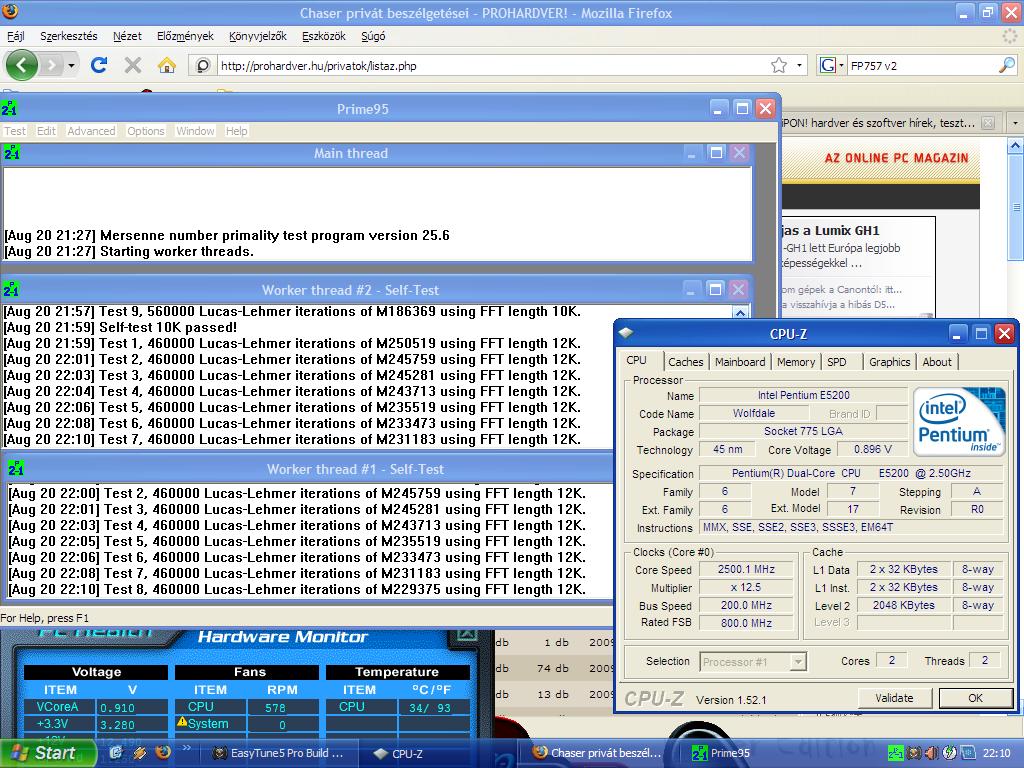Viewport: 1024px width, 768px height.
Task: Switch to Chaser privát Firefox taskbar button
Action: (599, 753)
